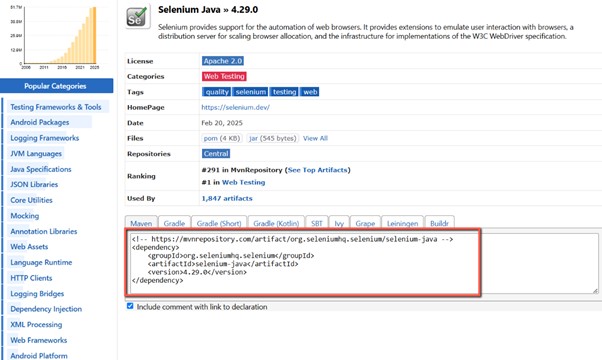
Task: Switch to the Maven tab
Action: point(141,223)
